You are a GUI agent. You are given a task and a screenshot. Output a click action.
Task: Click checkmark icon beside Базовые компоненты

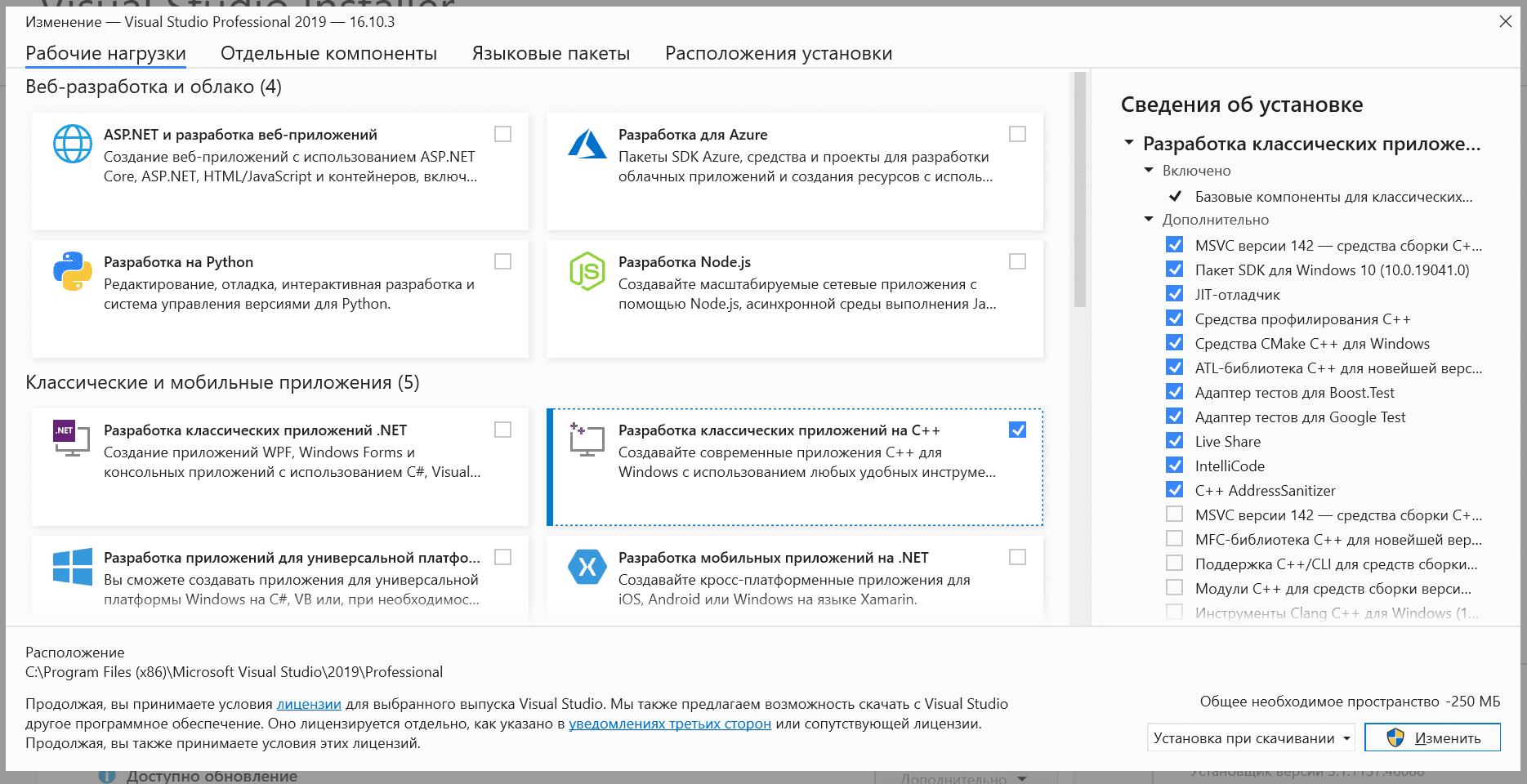tap(1175, 196)
